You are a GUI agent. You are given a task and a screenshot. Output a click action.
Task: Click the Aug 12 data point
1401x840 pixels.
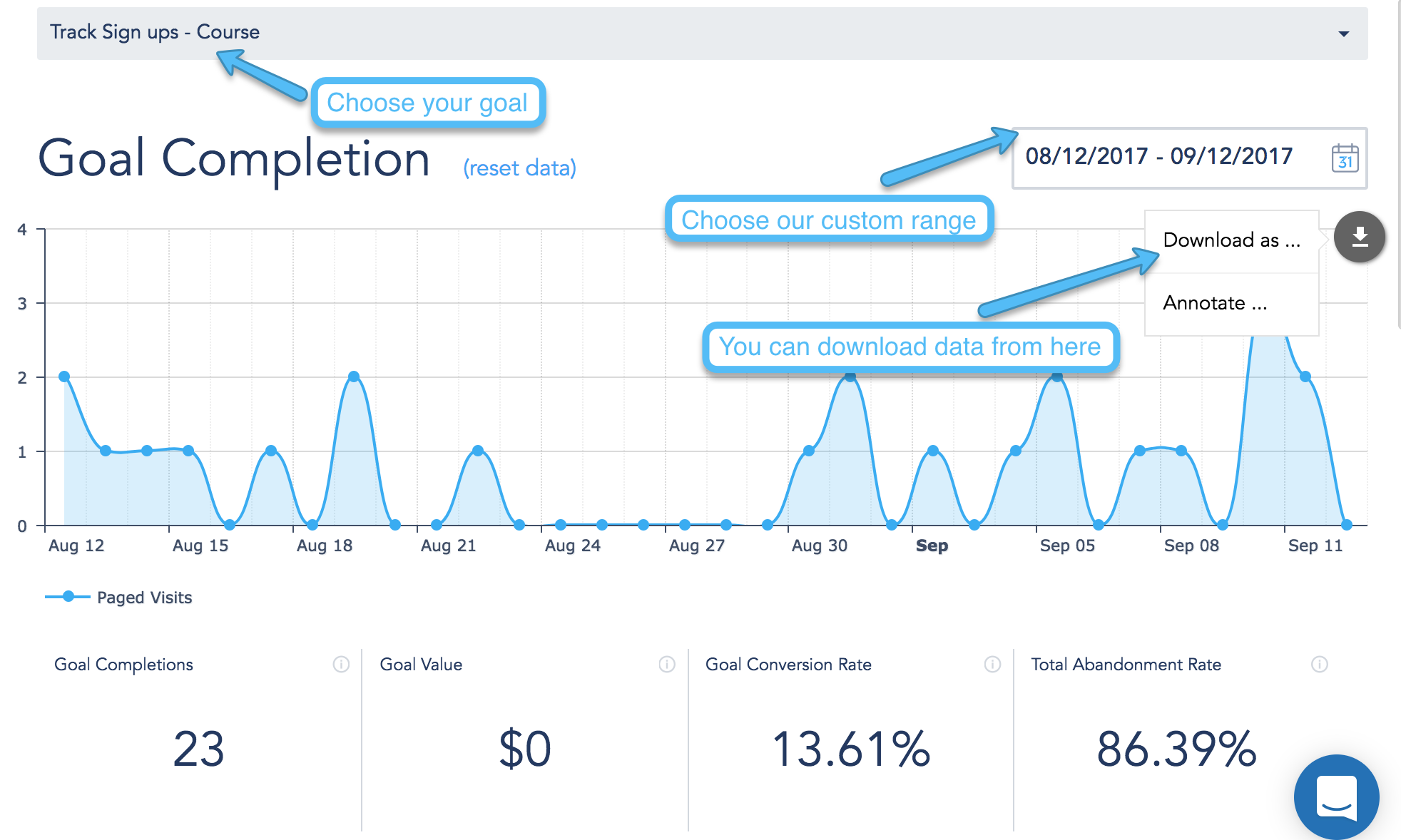(x=64, y=377)
